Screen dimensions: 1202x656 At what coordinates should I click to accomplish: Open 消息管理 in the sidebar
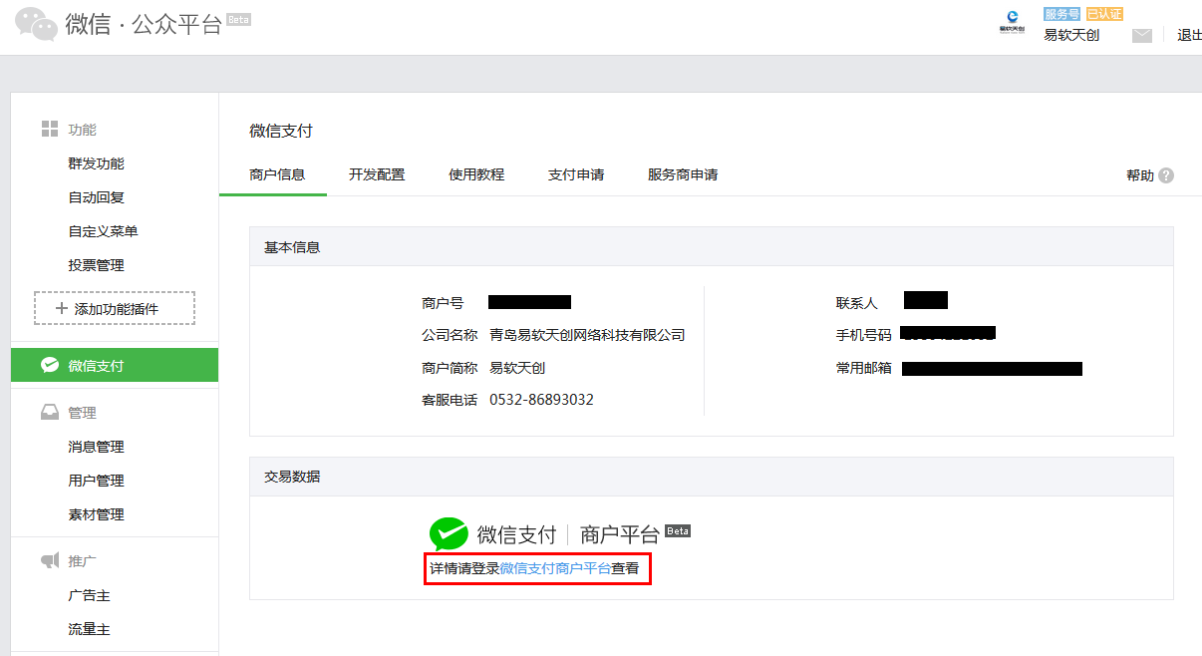tap(96, 446)
